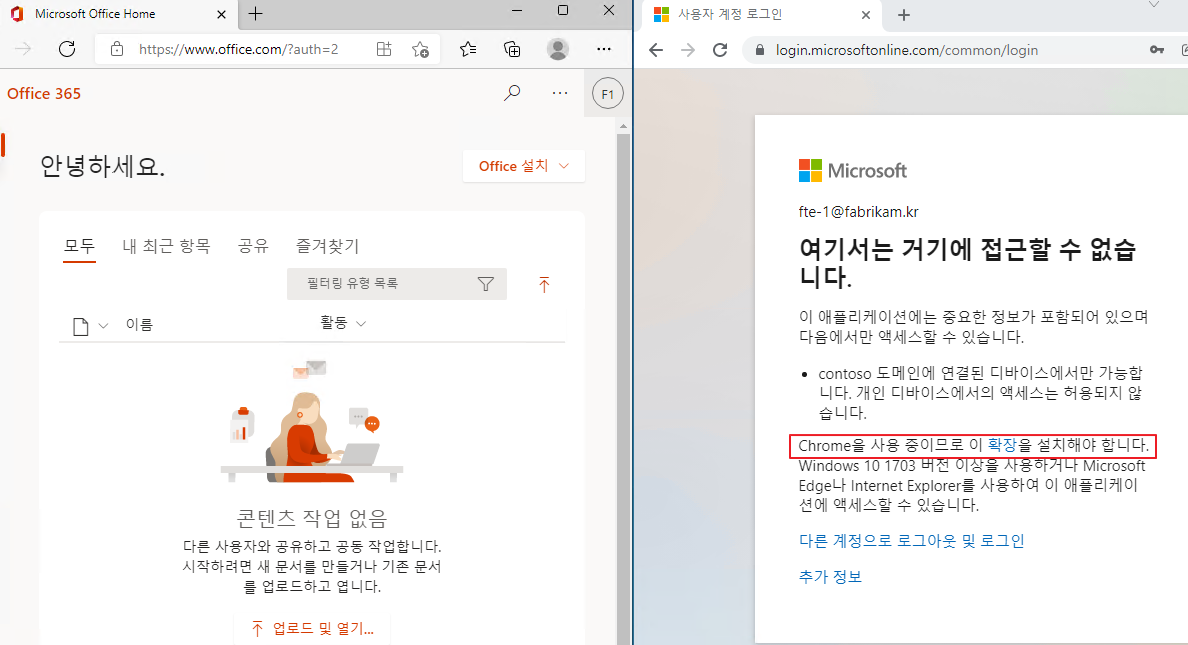
Task: Click the orange upload arrow icon
Action: pyautogui.click(x=544, y=284)
